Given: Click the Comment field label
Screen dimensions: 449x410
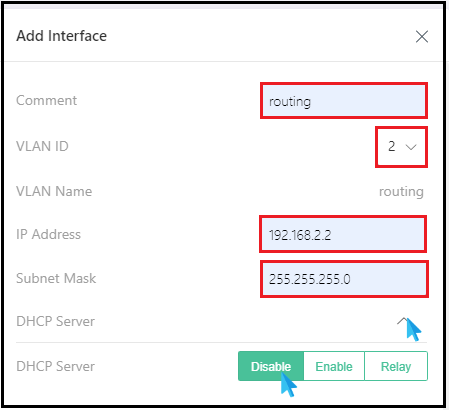Looking at the screenshot, I should click(x=46, y=100).
